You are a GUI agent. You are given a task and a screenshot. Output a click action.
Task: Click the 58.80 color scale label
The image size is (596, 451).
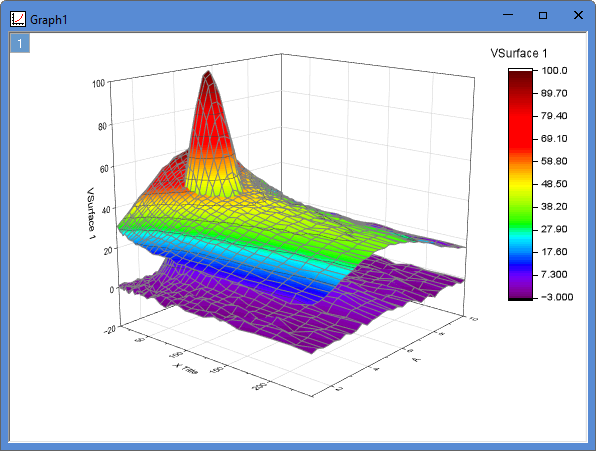pos(554,161)
